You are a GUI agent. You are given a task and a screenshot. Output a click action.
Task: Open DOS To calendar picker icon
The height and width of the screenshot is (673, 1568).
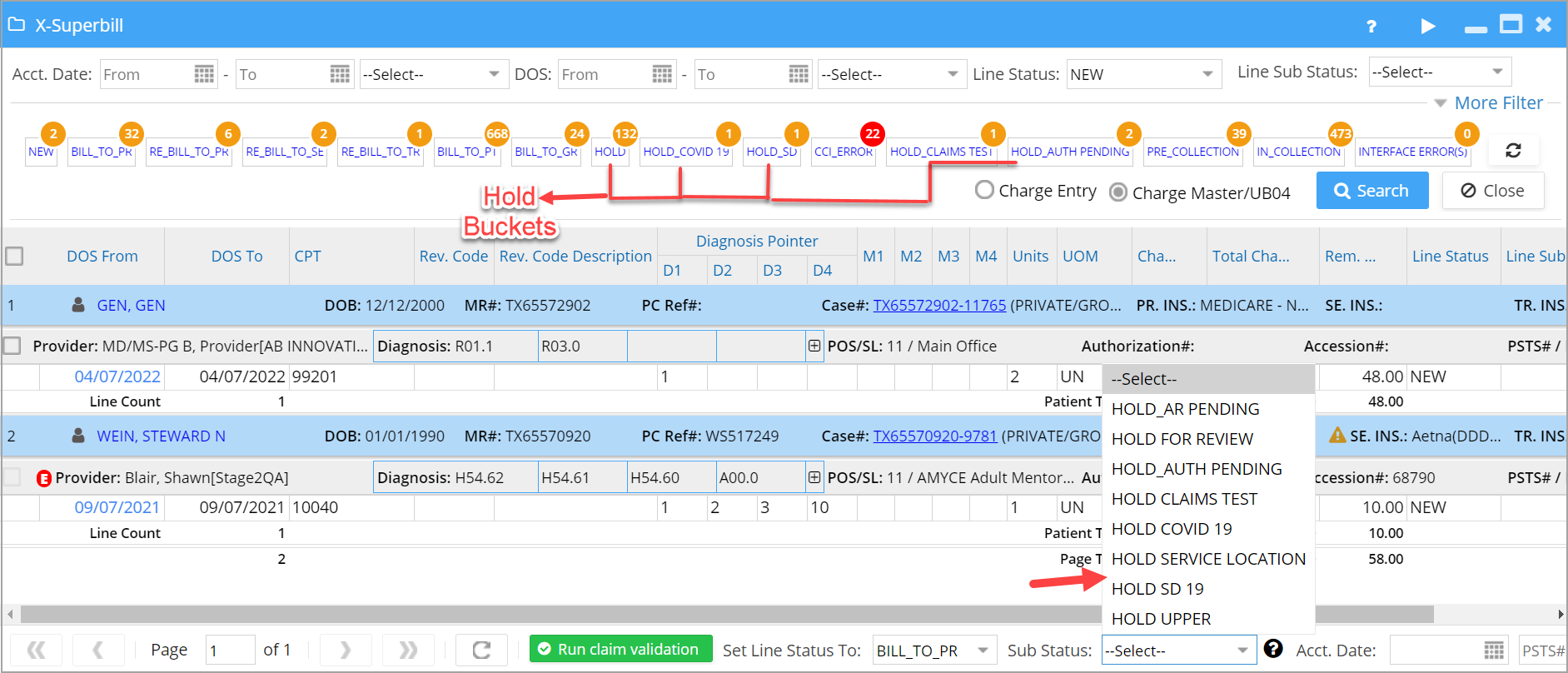tap(798, 74)
